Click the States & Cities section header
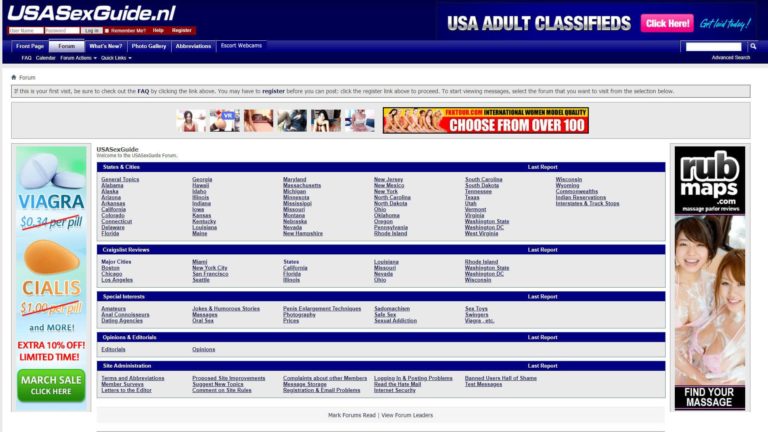768x432 pixels. [x=121, y=167]
